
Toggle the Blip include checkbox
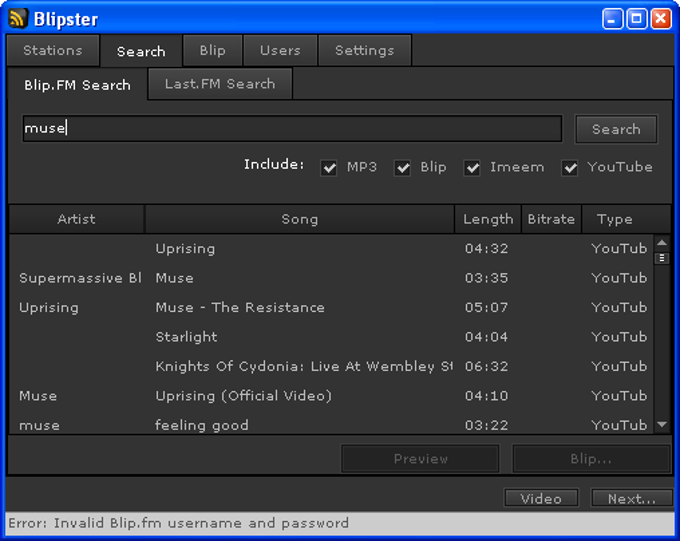402,167
